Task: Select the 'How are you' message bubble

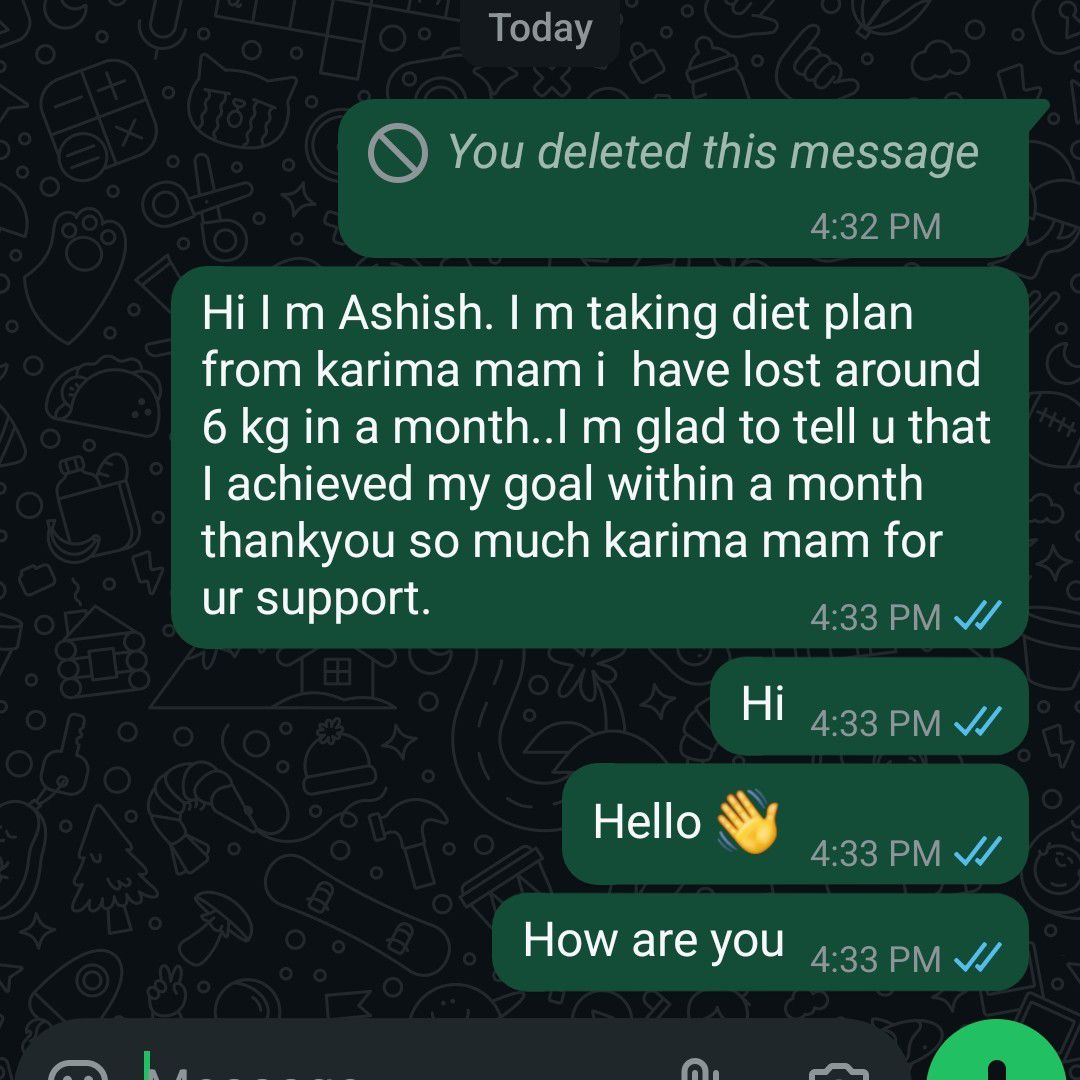Action: tap(760, 942)
